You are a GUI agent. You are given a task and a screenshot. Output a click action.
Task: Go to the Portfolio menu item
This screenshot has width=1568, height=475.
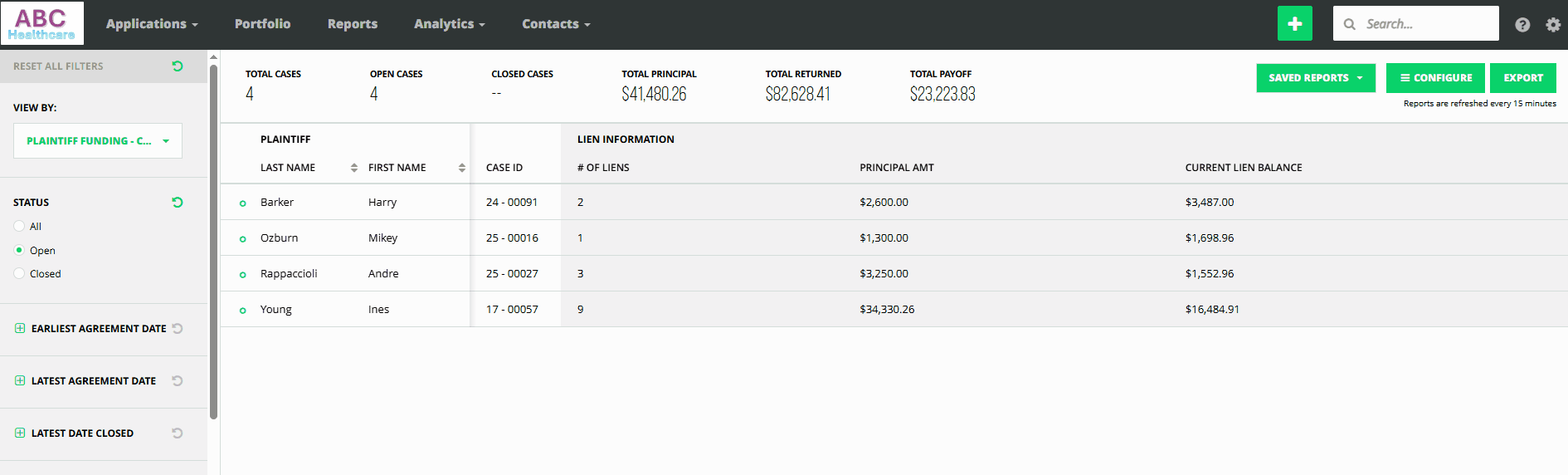(x=262, y=24)
